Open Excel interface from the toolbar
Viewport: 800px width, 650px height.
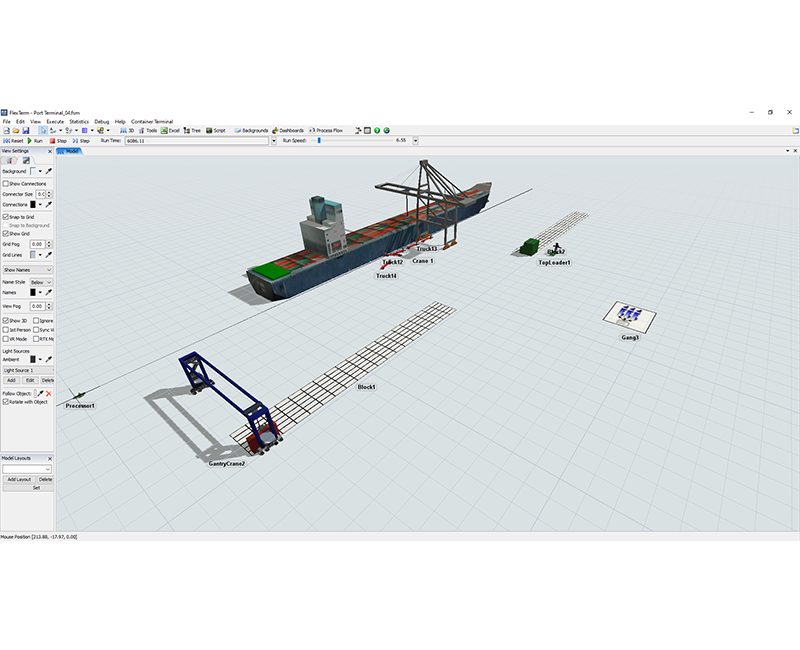tap(171, 131)
